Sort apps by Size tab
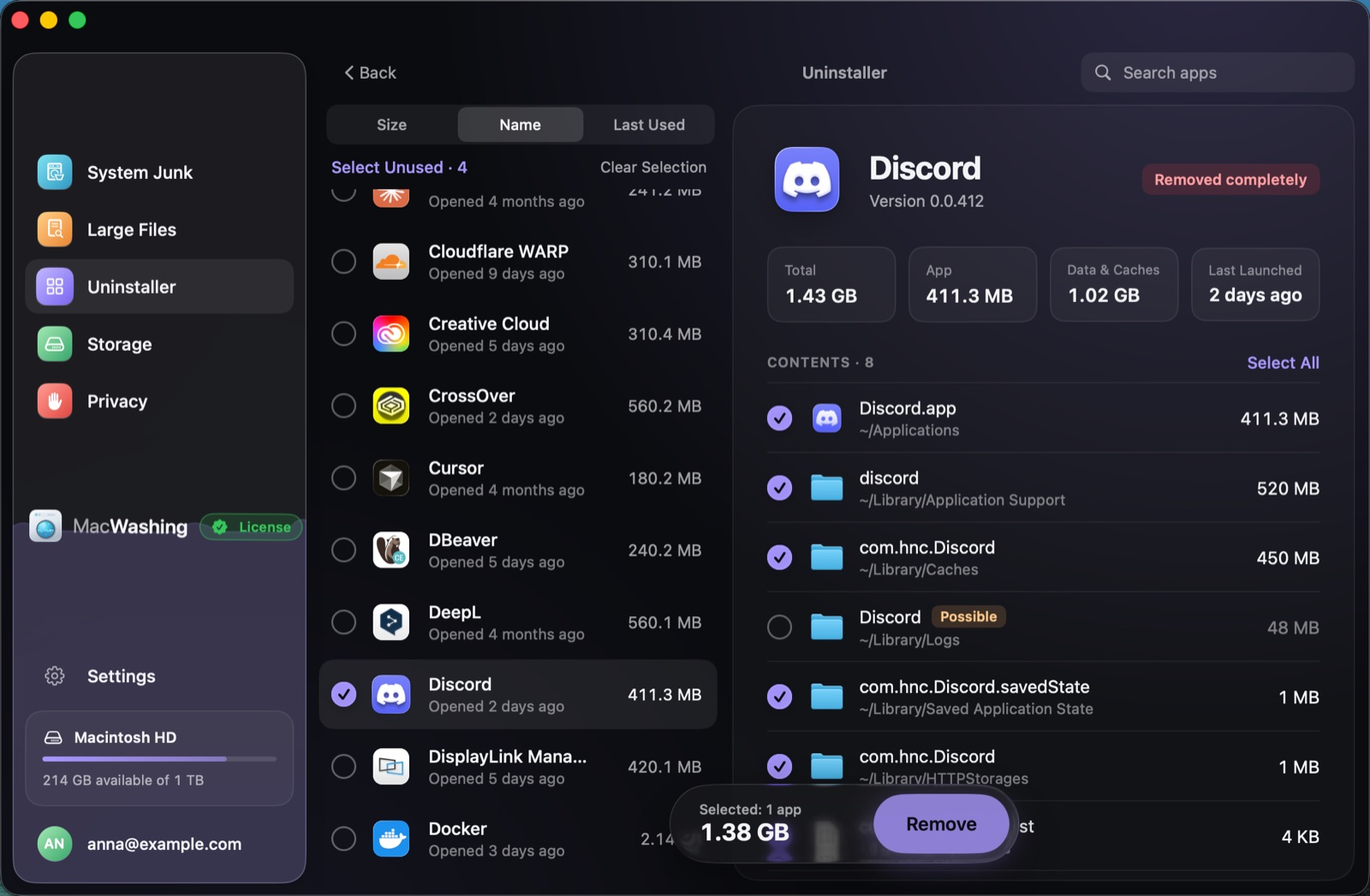Image resolution: width=1370 pixels, height=896 pixels. click(x=392, y=125)
